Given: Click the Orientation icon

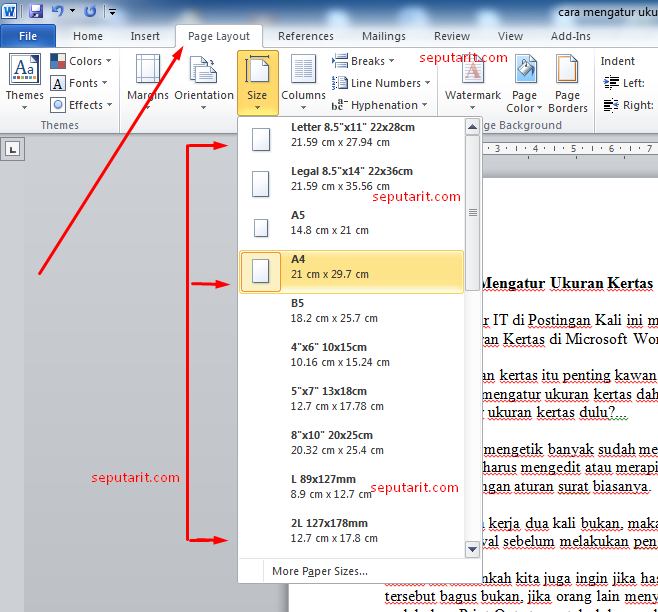Looking at the screenshot, I should pos(204,69).
